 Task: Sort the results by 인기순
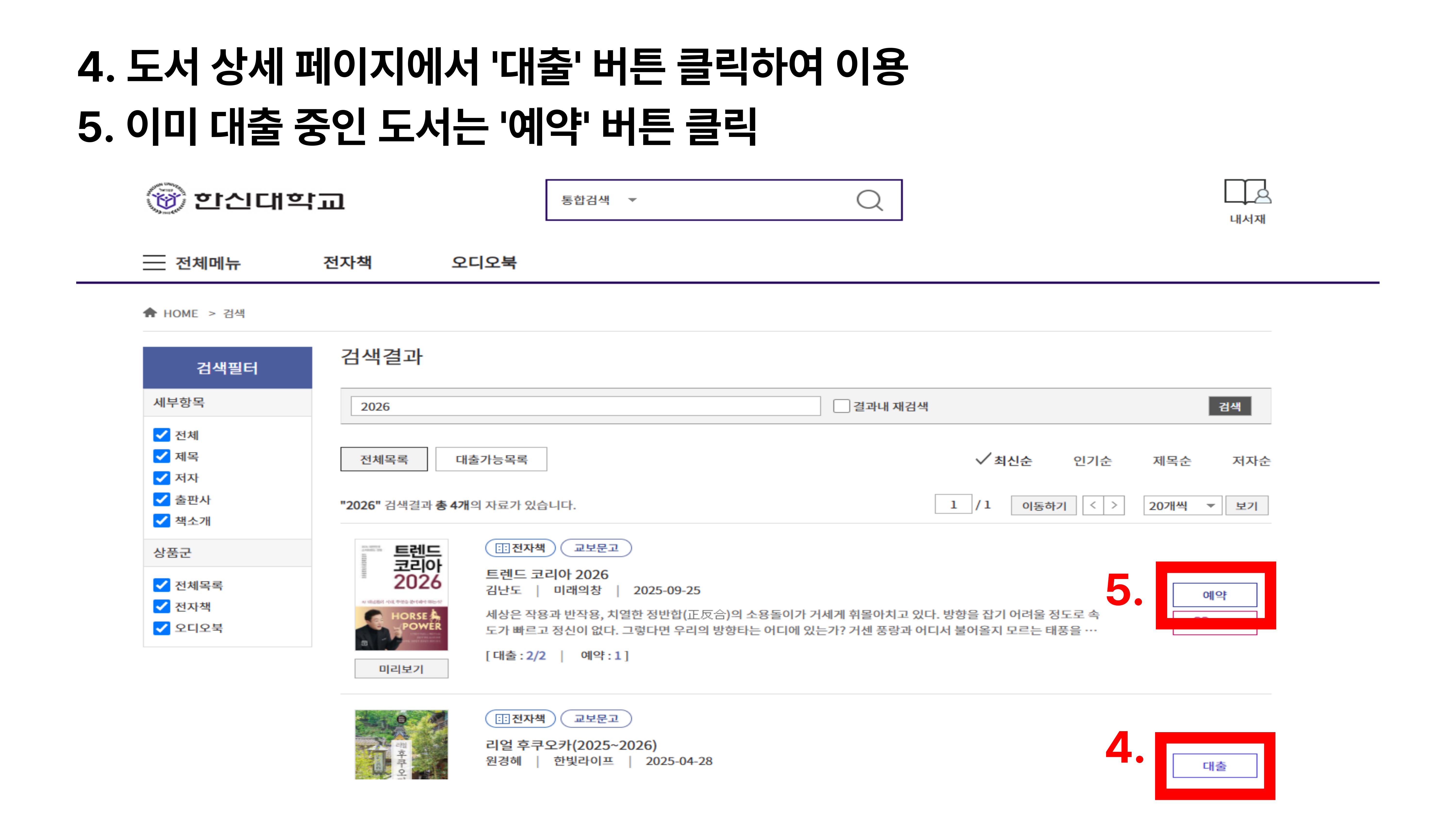(1092, 461)
